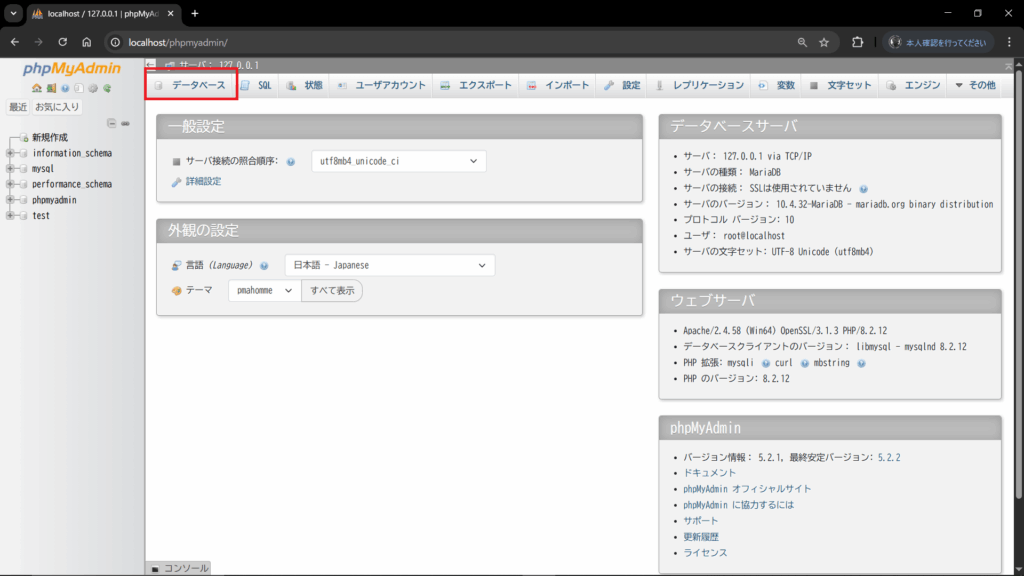
Task: Click help icon next to サーバ接続の照合順序
Action: [x=291, y=161]
